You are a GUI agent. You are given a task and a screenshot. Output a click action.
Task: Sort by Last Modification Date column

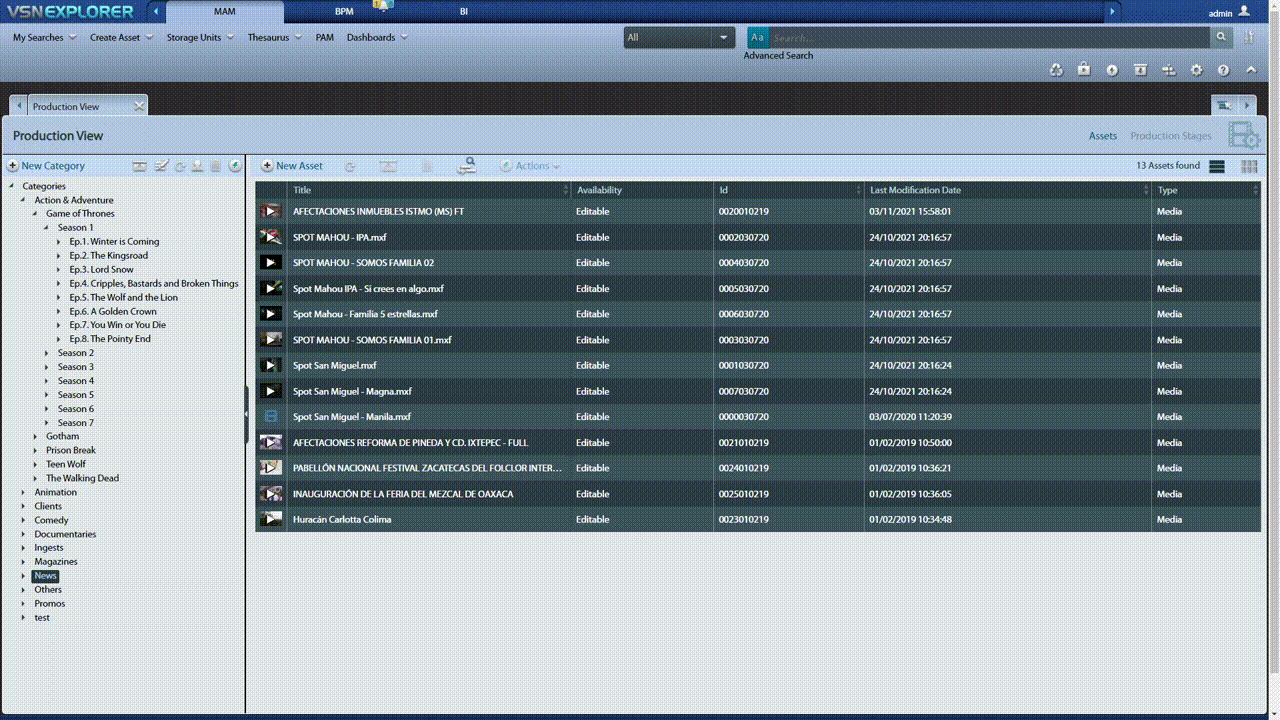pyautogui.click(x=1007, y=190)
